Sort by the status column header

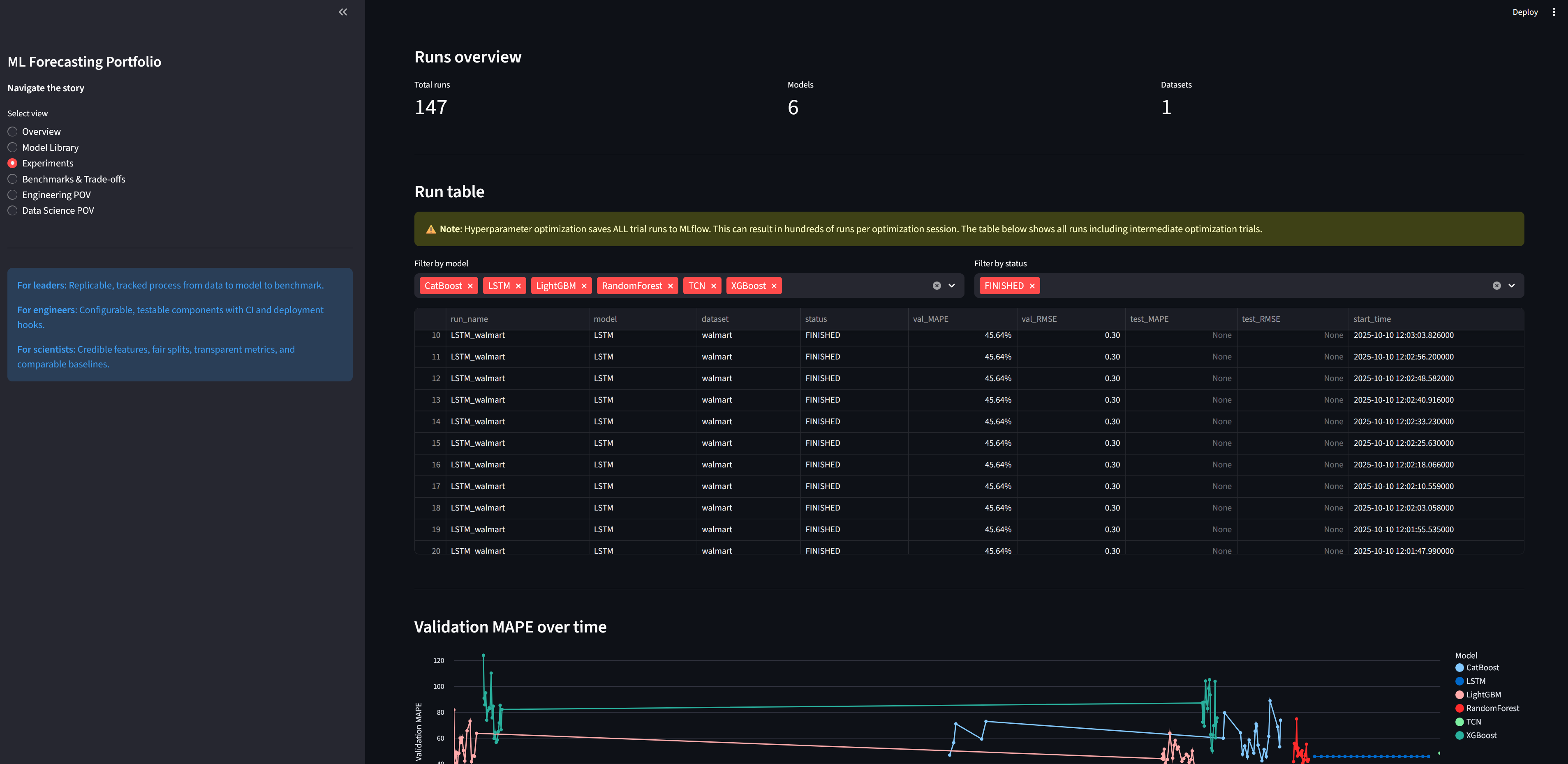pos(854,319)
